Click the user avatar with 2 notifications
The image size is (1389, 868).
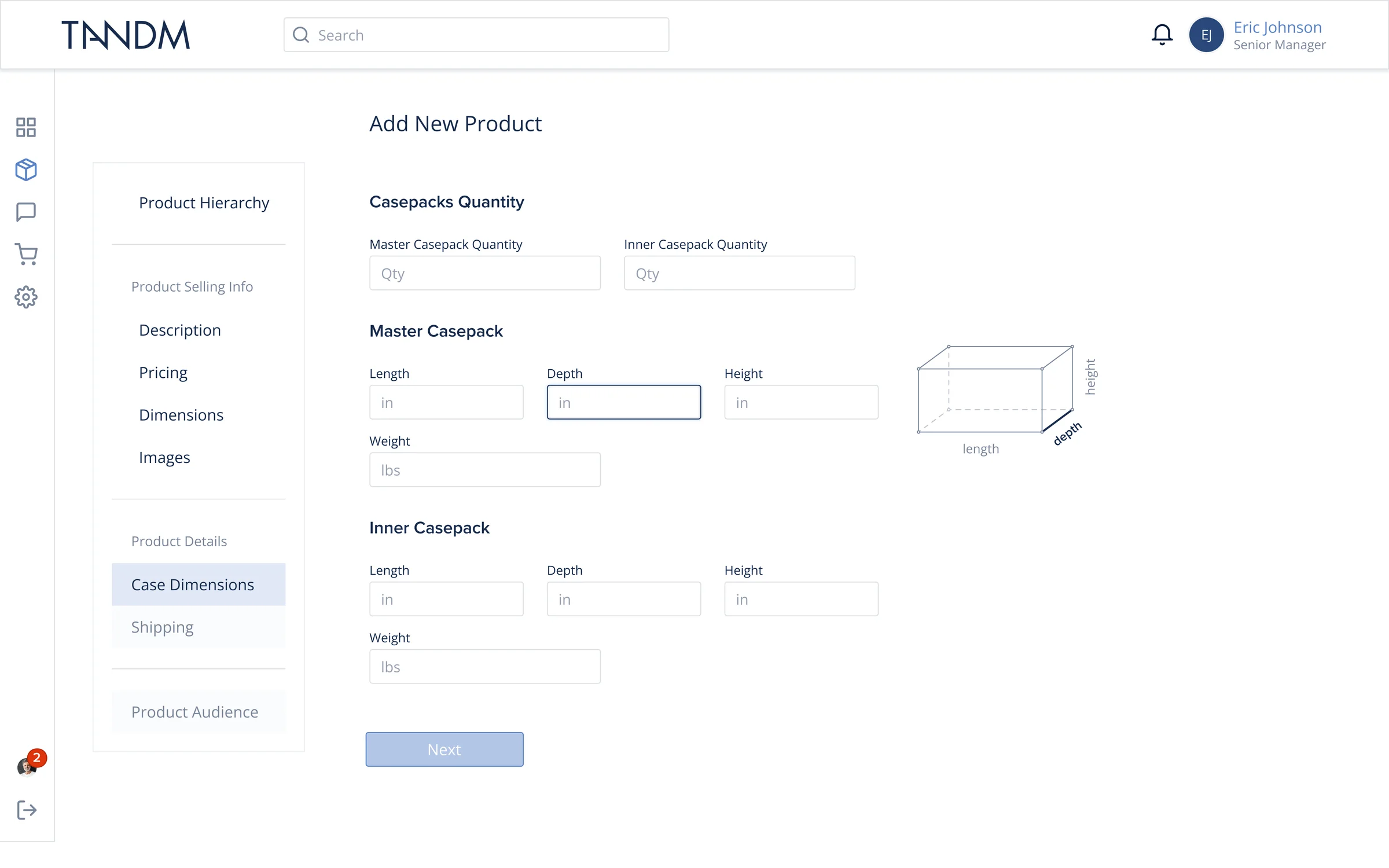[x=30, y=764]
